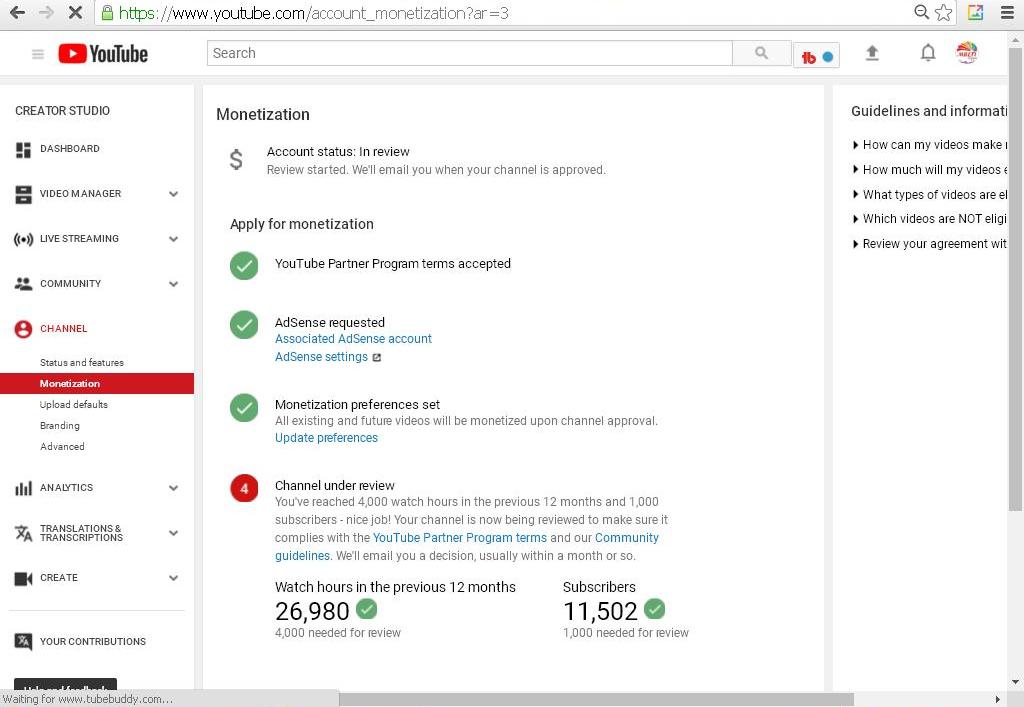
Task: Open the colorful extension icon in browser toolbar
Action: [975, 12]
